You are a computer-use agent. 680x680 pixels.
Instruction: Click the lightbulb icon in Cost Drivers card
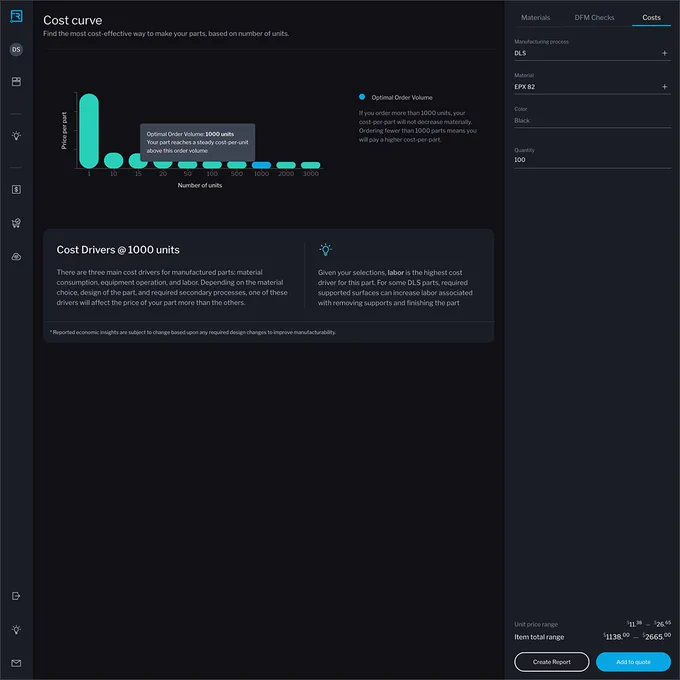click(x=325, y=249)
